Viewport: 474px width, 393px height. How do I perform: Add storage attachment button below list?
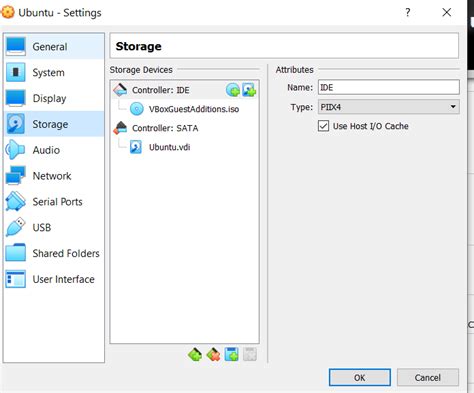point(231,354)
